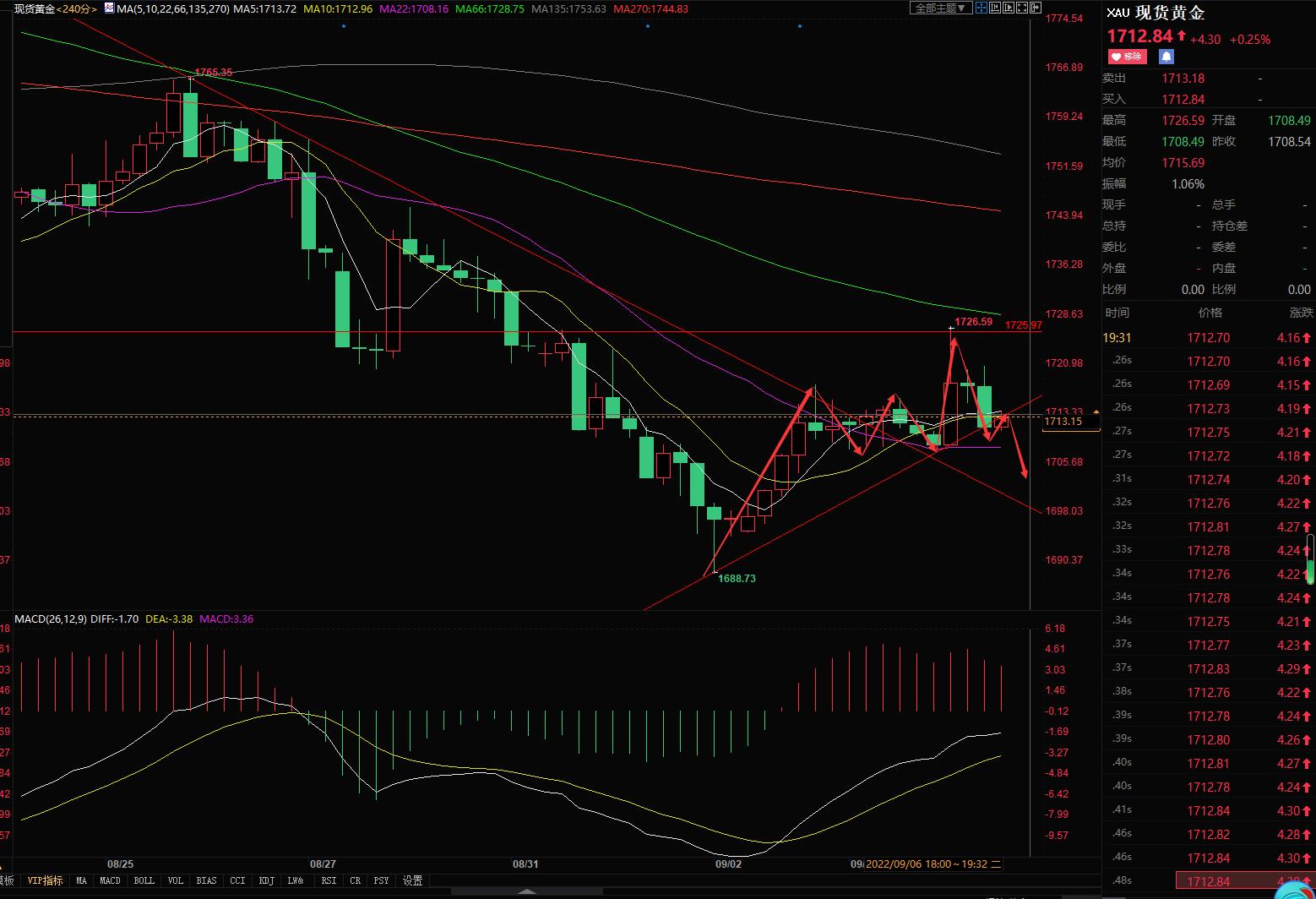Toggle fullscreen chart view icon
Screen dimensions: 1316x899
[x=1022, y=8]
